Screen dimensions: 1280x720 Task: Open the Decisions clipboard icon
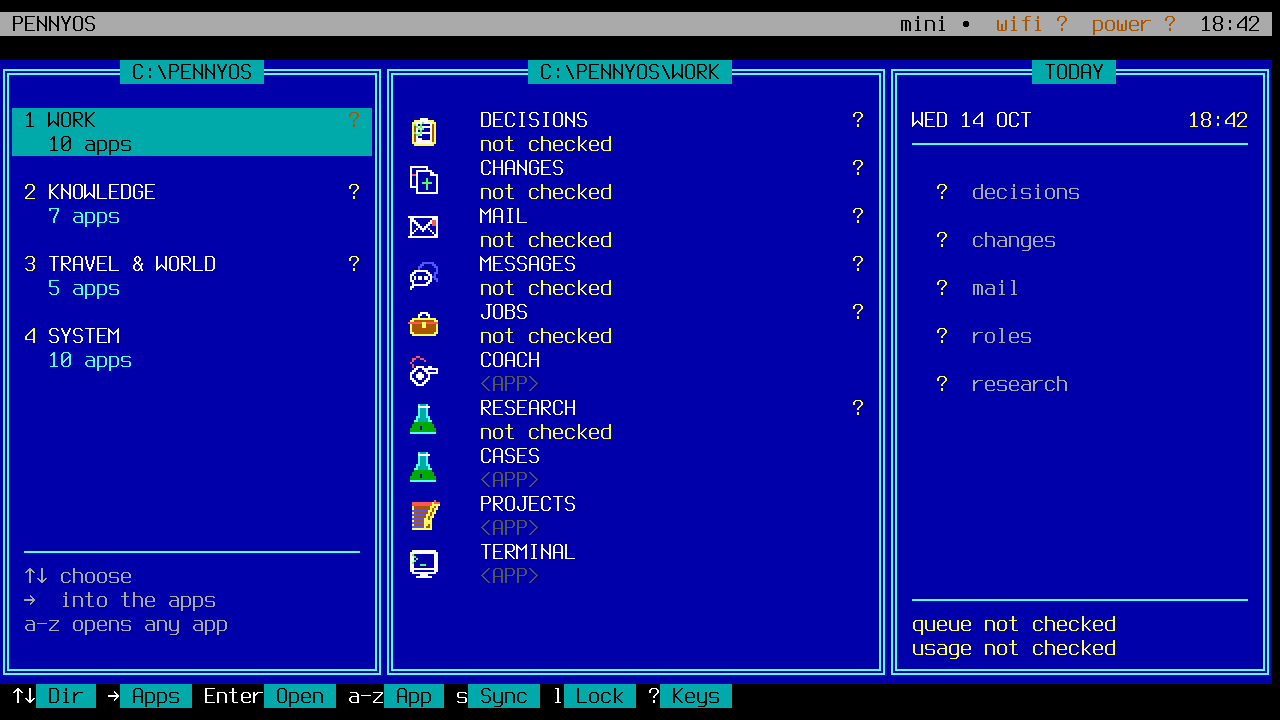click(424, 132)
